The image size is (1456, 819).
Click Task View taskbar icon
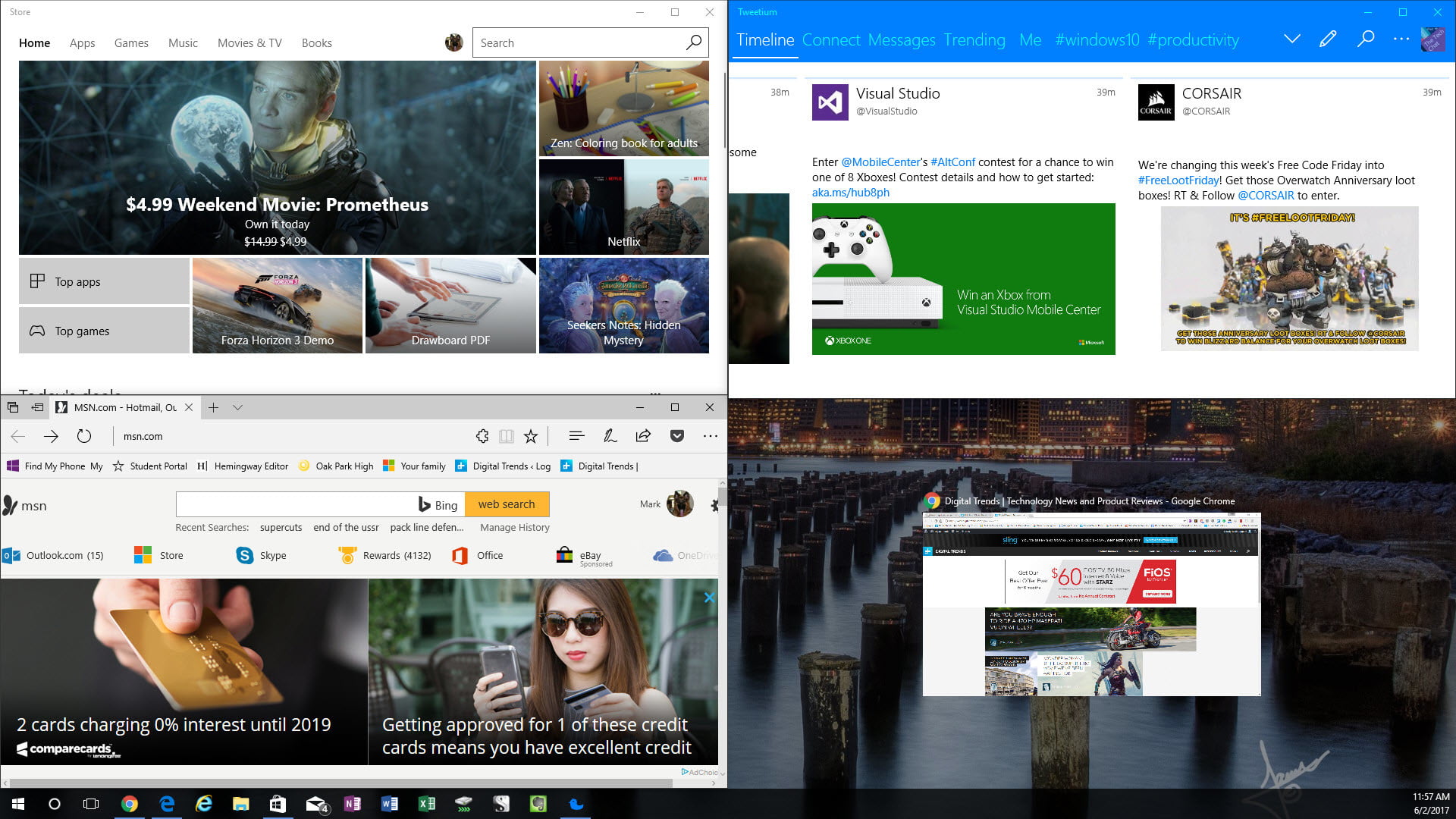click(91, 804)
